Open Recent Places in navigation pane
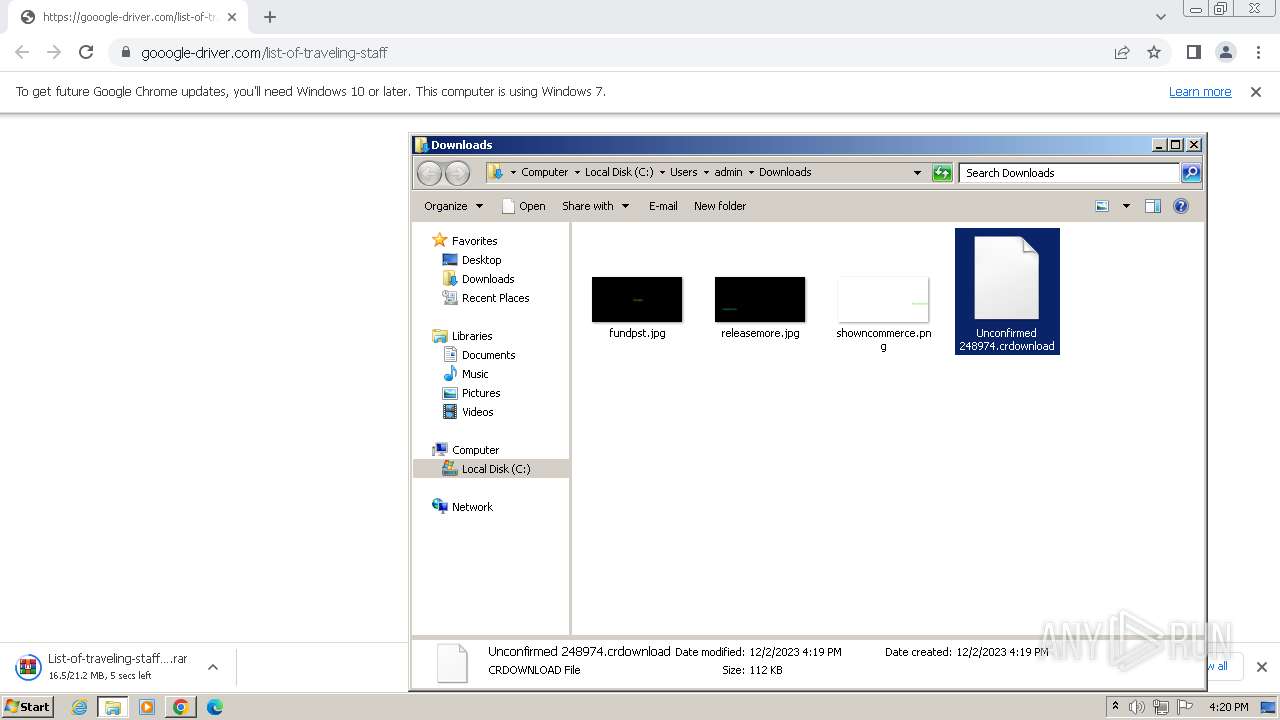 pyautogui.click(x=495, y=298)
